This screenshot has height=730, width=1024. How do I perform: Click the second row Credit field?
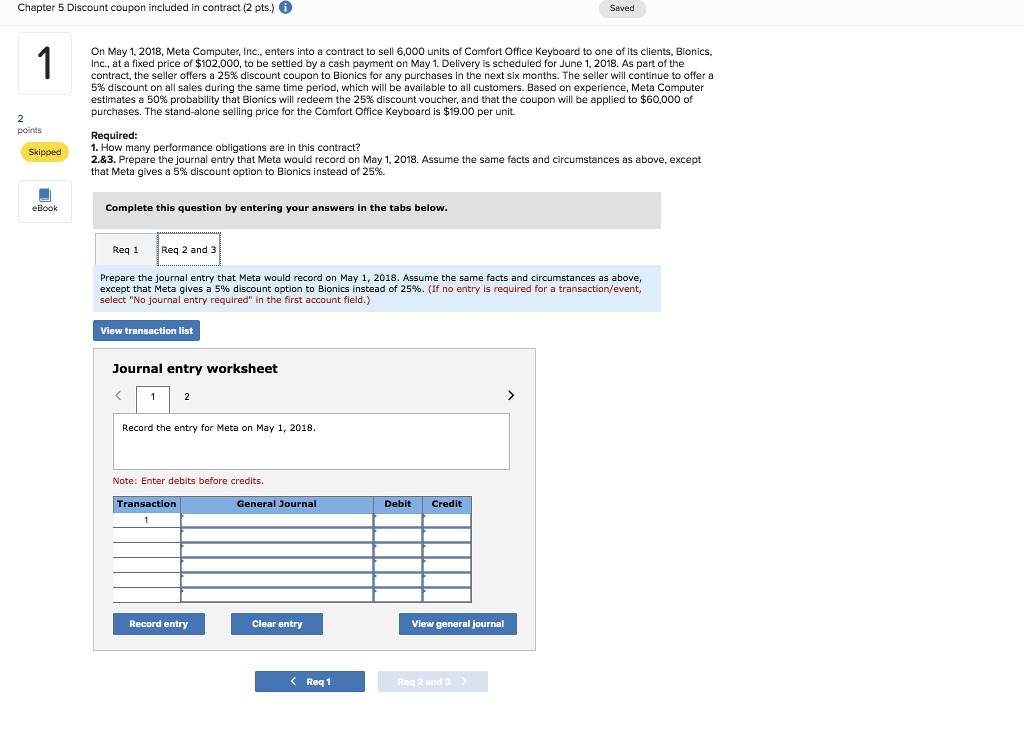[447, 535]
